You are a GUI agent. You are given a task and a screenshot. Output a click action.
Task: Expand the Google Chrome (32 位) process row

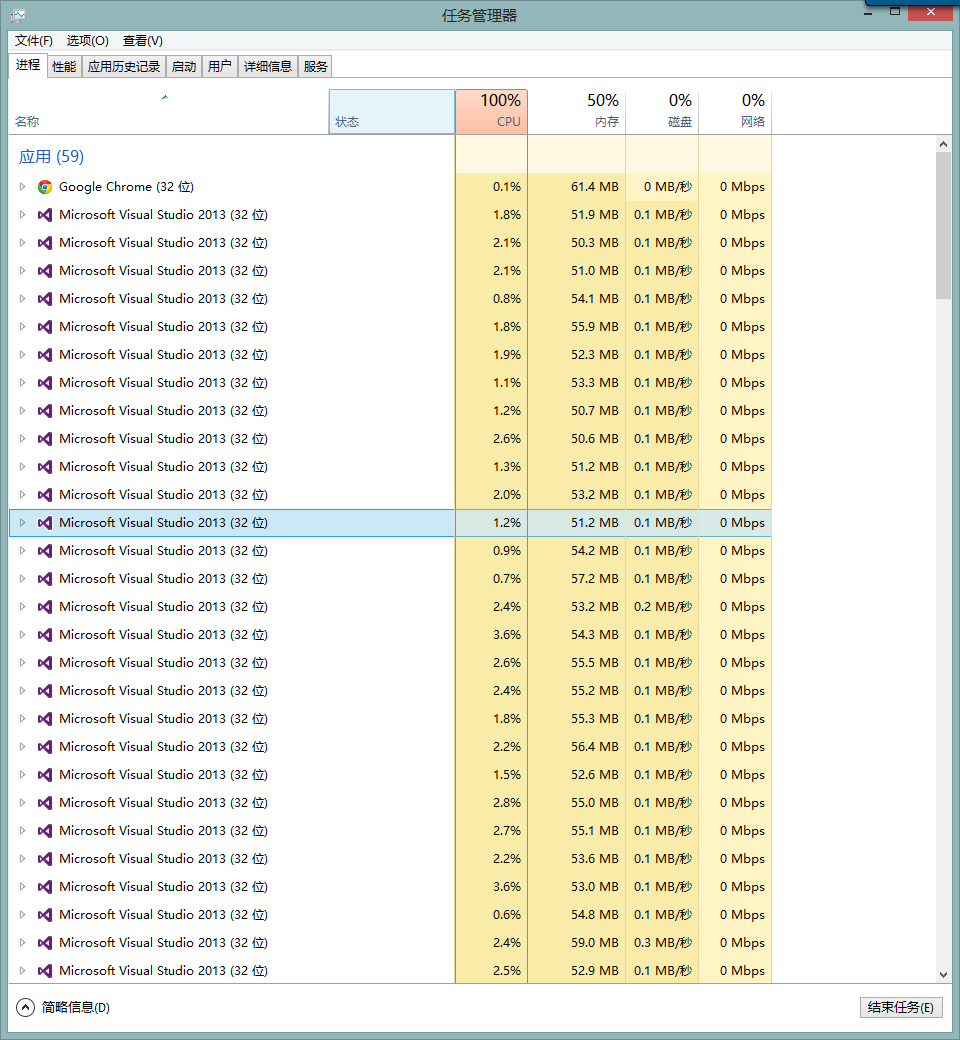[x=22, y=187]
